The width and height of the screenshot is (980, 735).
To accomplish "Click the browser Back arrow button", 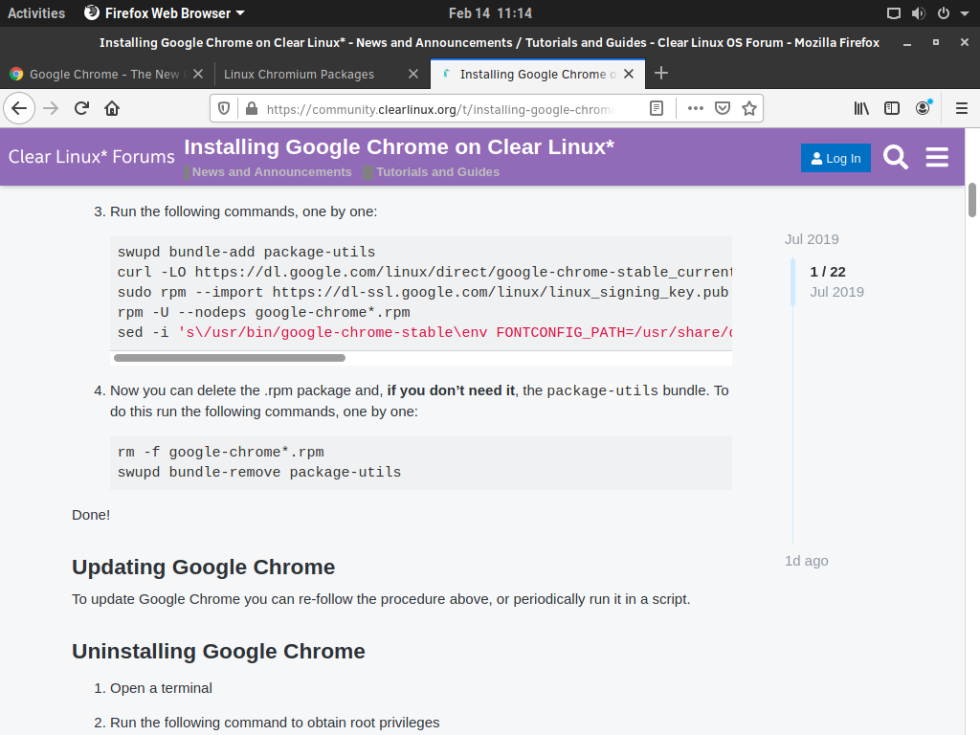I will [19, 108].
